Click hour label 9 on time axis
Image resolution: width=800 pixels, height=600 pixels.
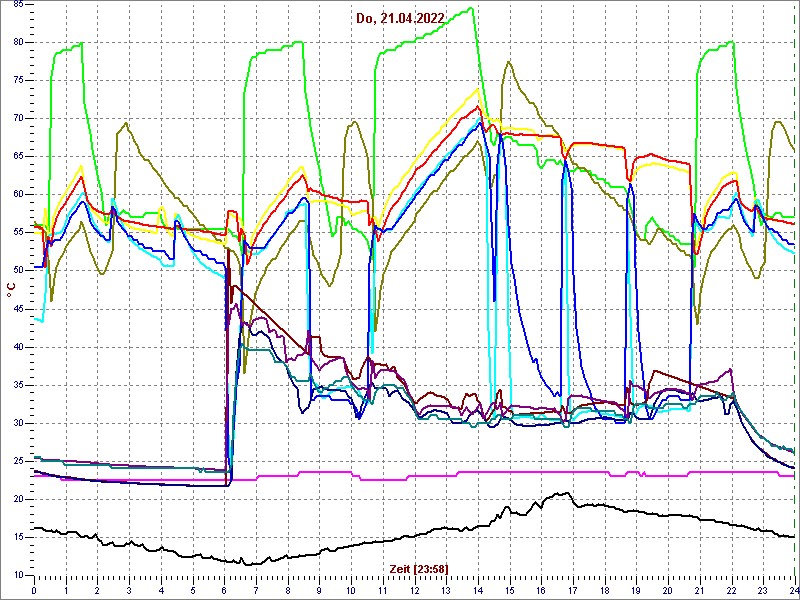coord(319,590)
